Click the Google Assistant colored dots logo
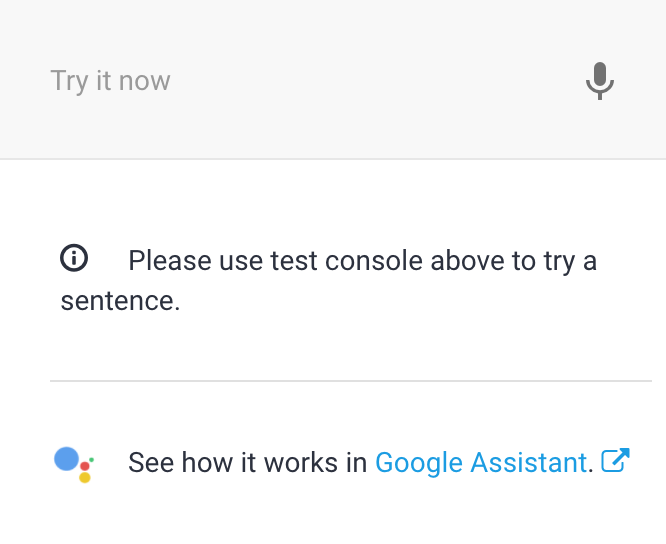Screen dimensions: 666x544 [74, 465]
